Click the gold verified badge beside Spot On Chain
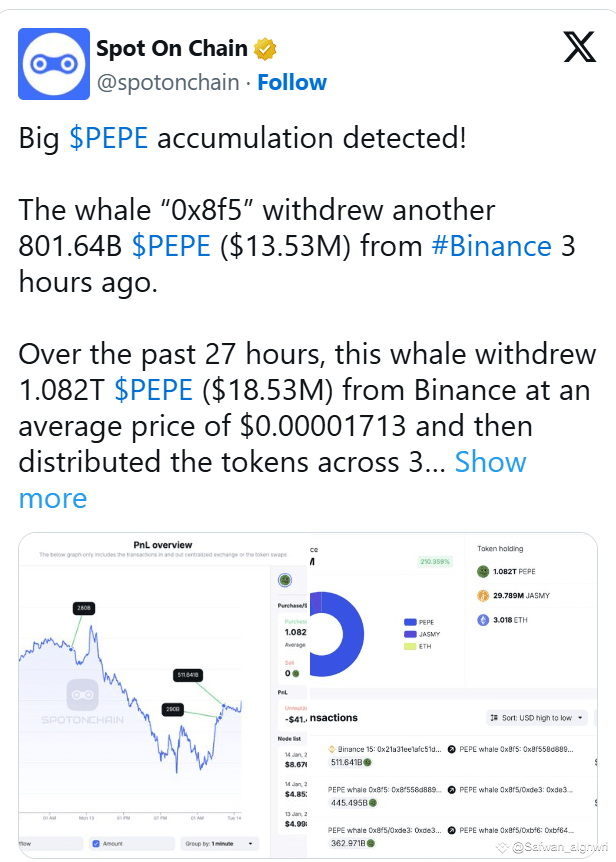Screen dimensions: 616x862 (x=265, y=49)
